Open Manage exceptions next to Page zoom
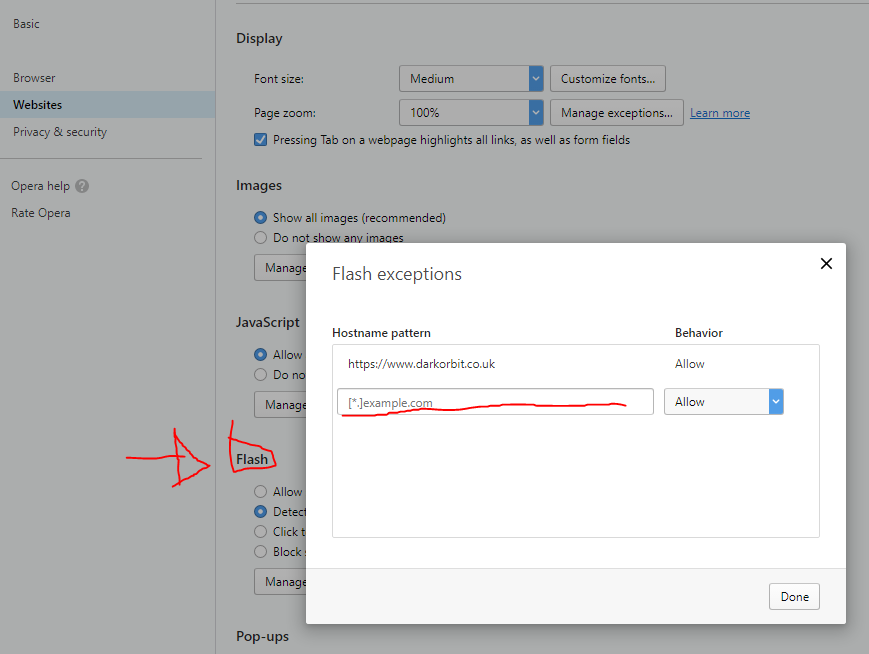The height and width of the screenshot is (654, 869). pos(617,113)
